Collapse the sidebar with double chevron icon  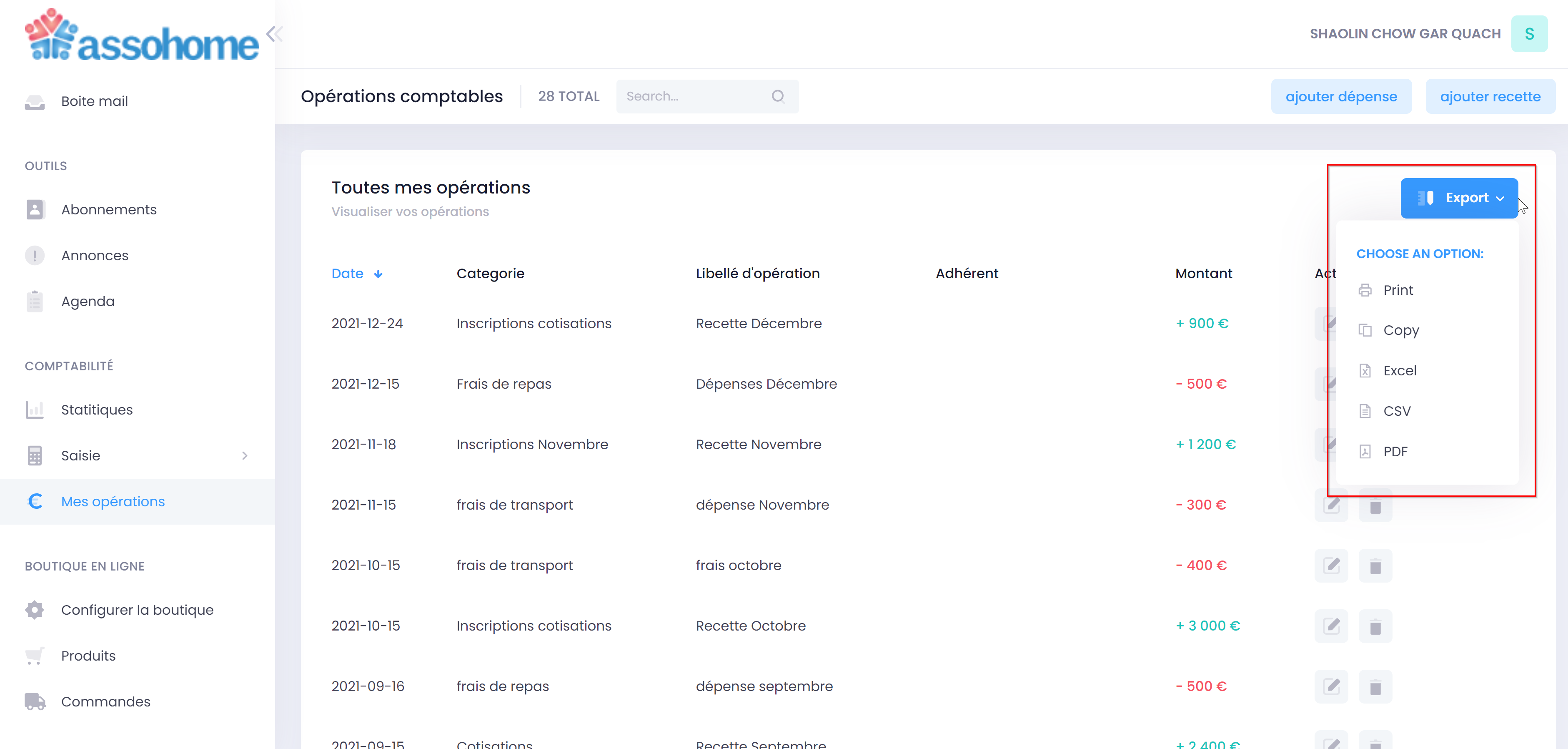(x=275, y=34)
